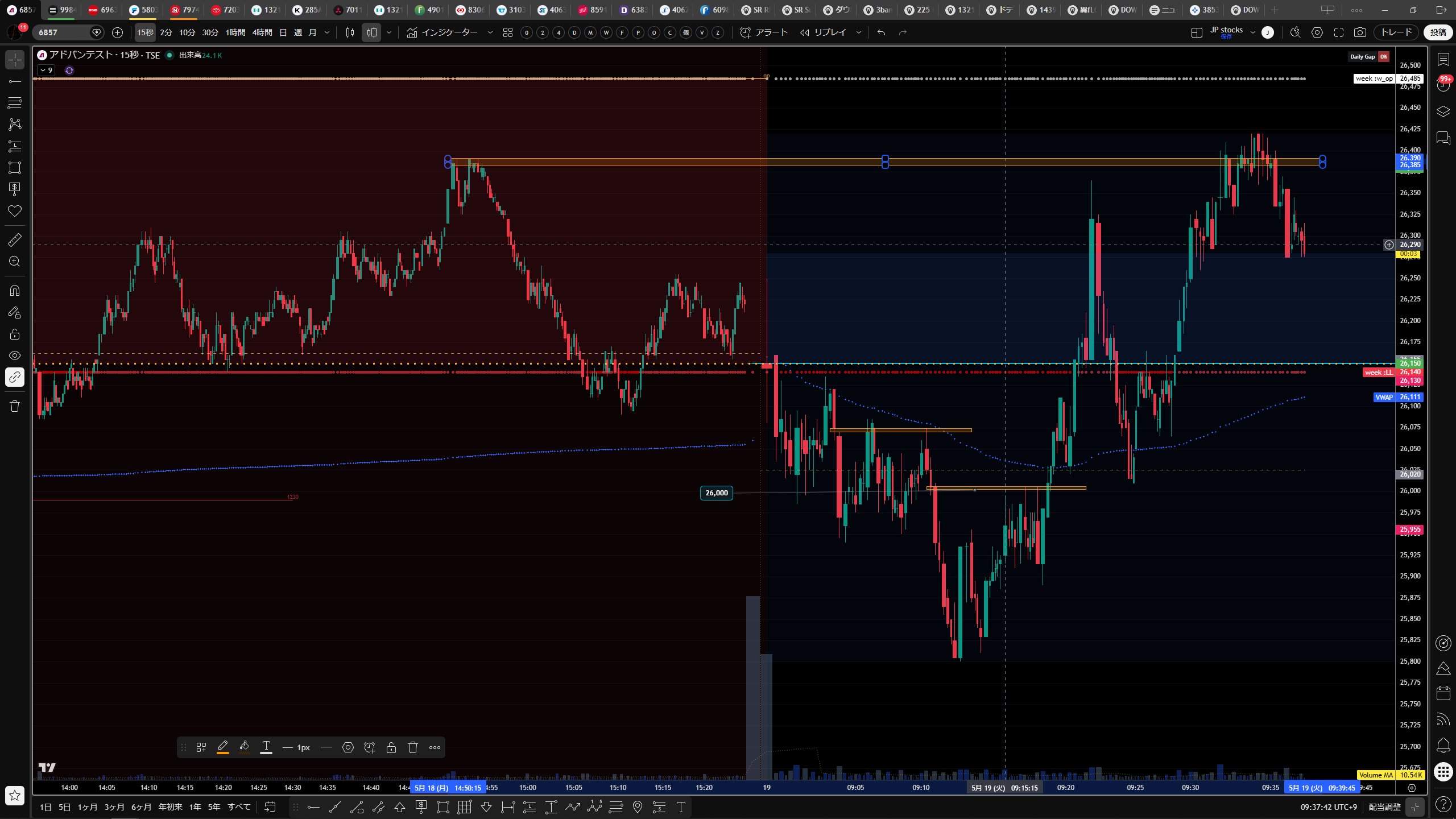Viewport: 1456px width, 819px height.
Task: Switch to the 30分 timeframe
Action: click(210, 32)
